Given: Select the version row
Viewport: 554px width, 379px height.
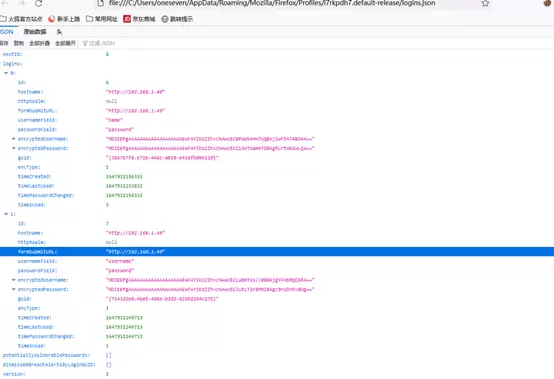Looking at the screenshot, I should pyautogui.click(x=277, y=374).
